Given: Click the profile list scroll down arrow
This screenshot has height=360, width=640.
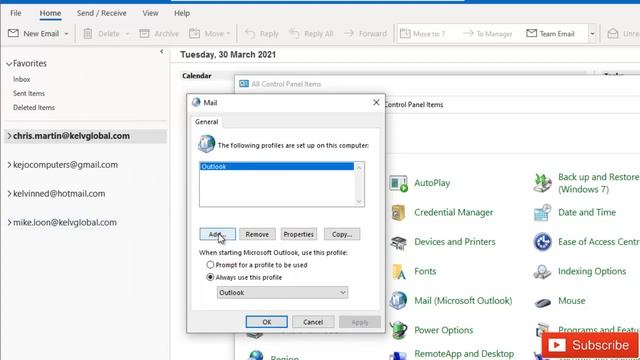Looking at the screenshot, I should click(x=359, y=201).
